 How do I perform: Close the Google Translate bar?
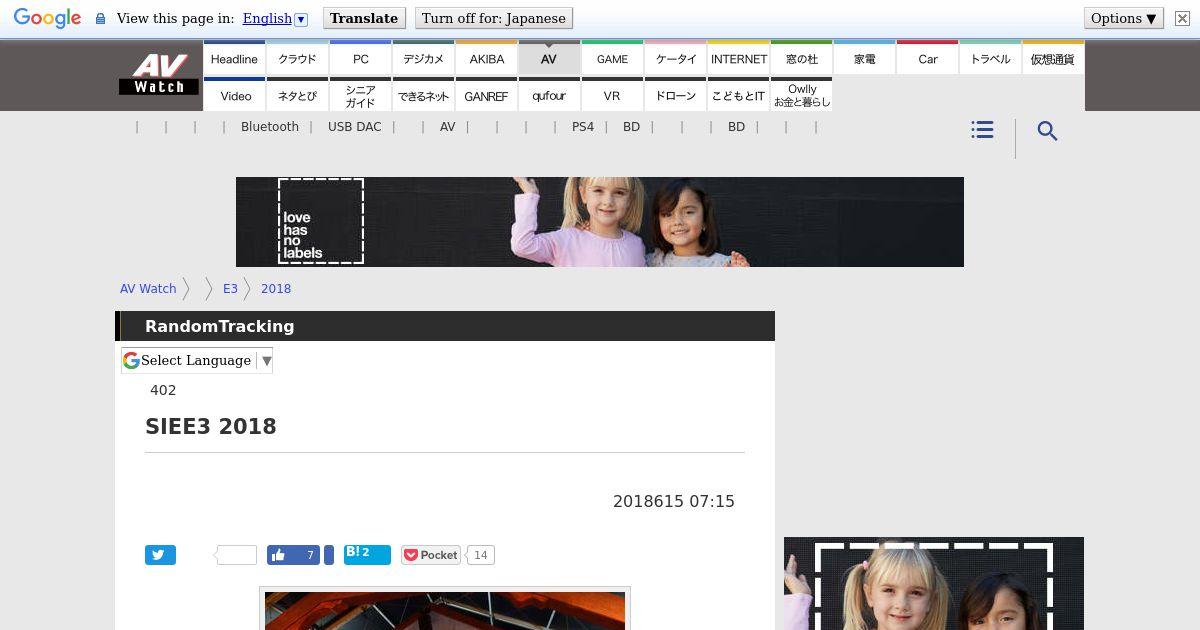click(x=1182, y=19)
